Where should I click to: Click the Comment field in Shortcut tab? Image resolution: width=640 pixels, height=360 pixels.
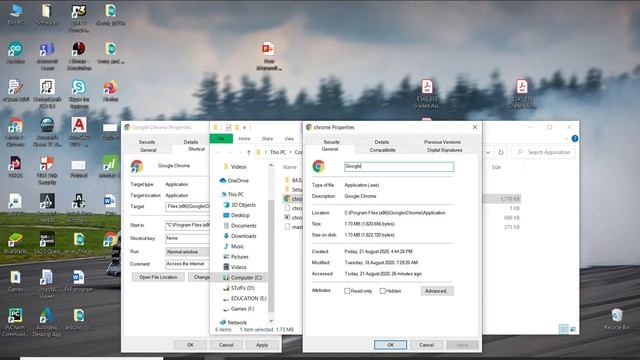click(188, 264)
